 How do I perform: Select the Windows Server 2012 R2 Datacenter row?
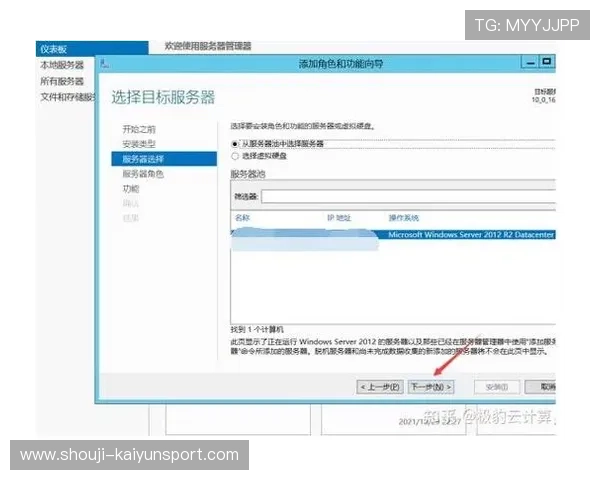[x=393, y=235]
